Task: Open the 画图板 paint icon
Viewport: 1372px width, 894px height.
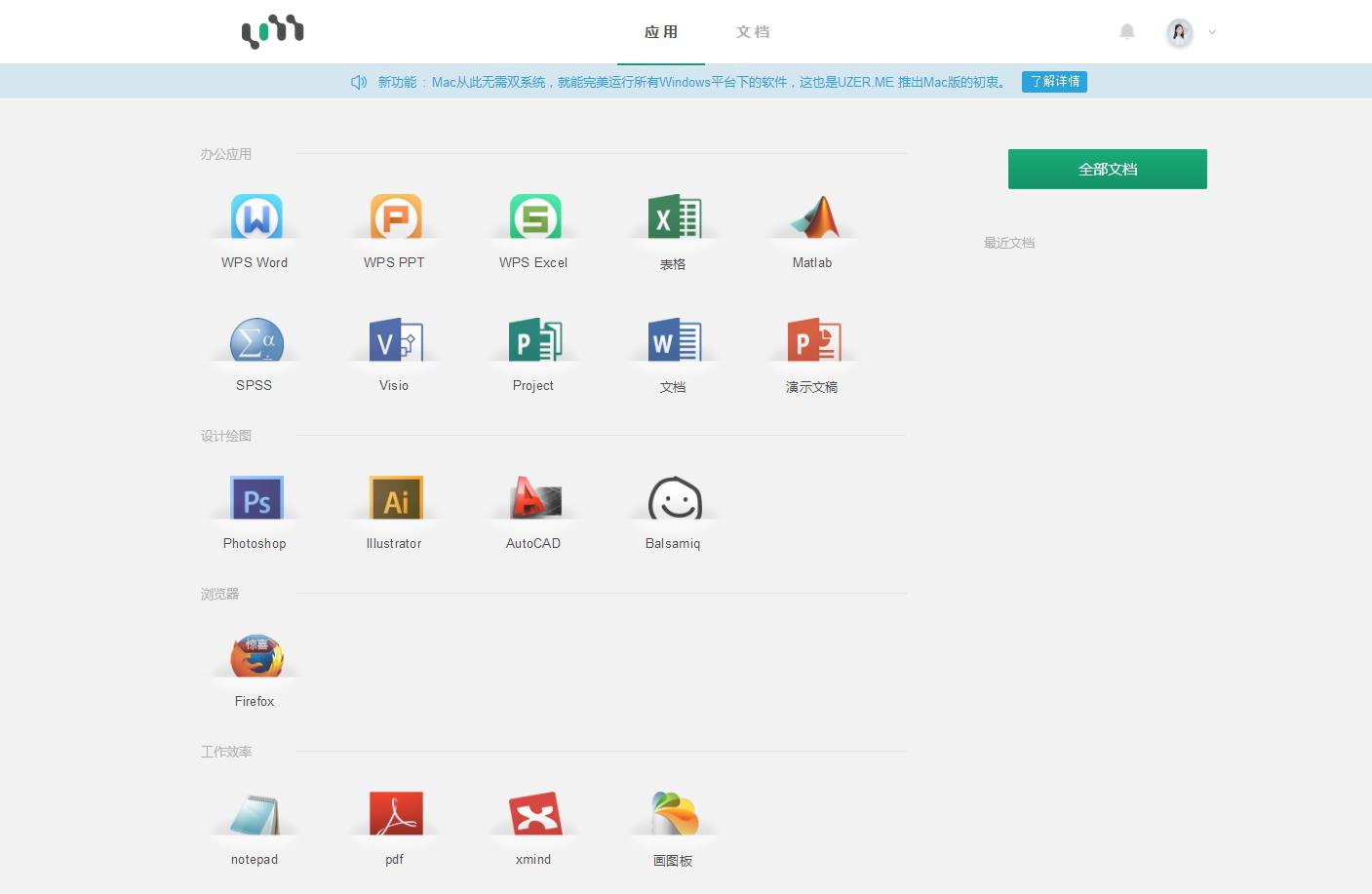Action: click(674, 814)
